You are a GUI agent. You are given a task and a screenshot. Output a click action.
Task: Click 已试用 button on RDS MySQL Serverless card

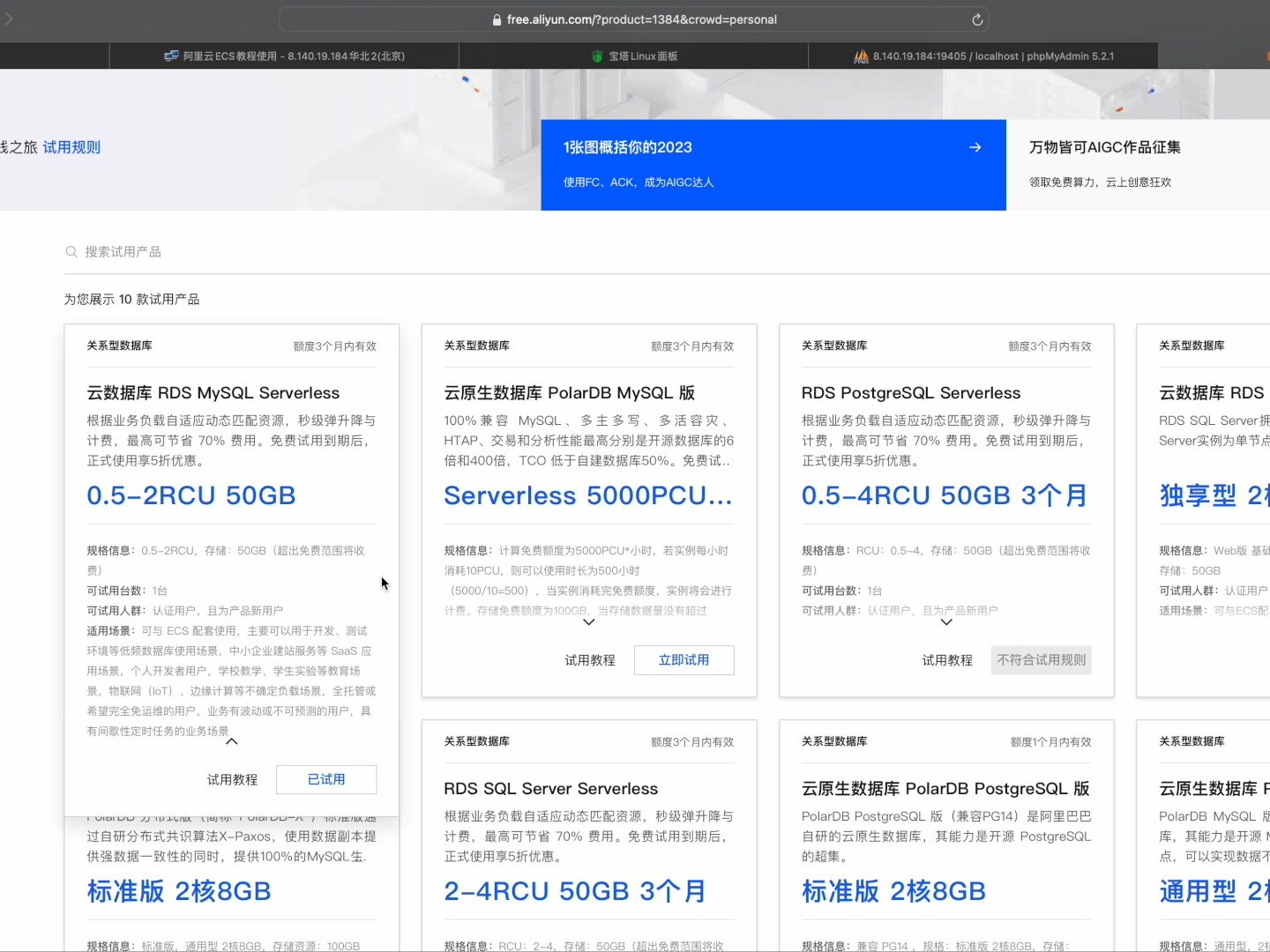click(x=326, y=779)
